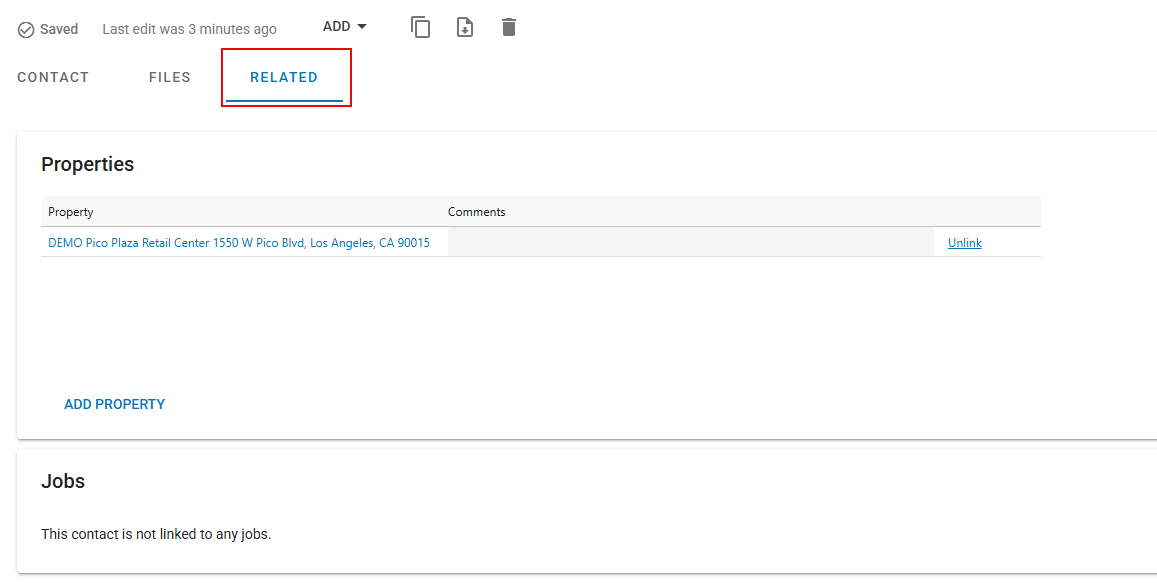The image size is (1157, 583).
Task: Open DEMO Pico Plaza Retail Center property link
Action: point(239,243)
